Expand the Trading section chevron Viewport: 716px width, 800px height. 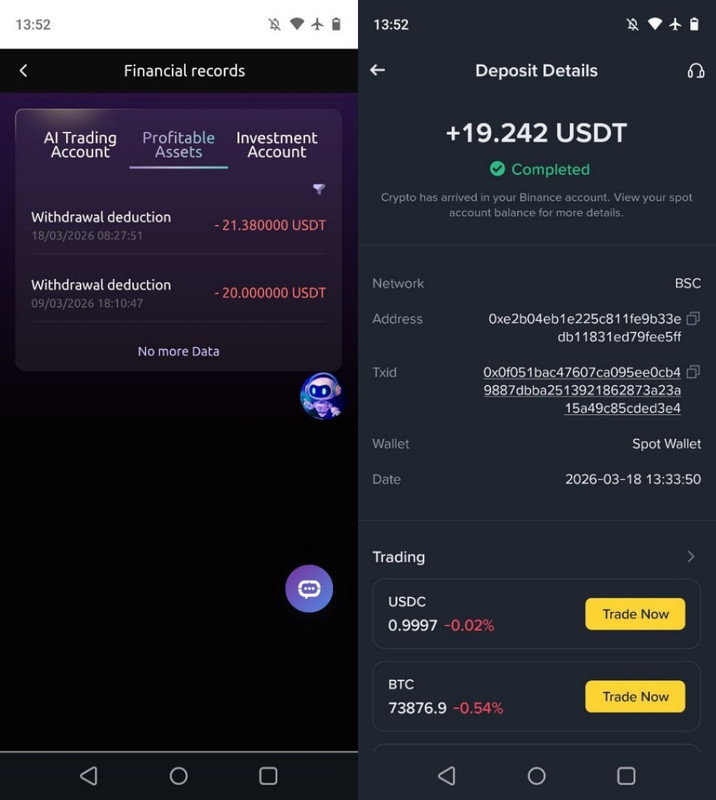690,556
